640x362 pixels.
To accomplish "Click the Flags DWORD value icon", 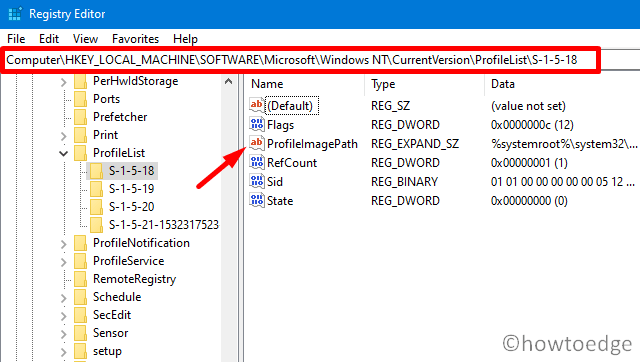I will pyautogui.click(x=257, y=124).
